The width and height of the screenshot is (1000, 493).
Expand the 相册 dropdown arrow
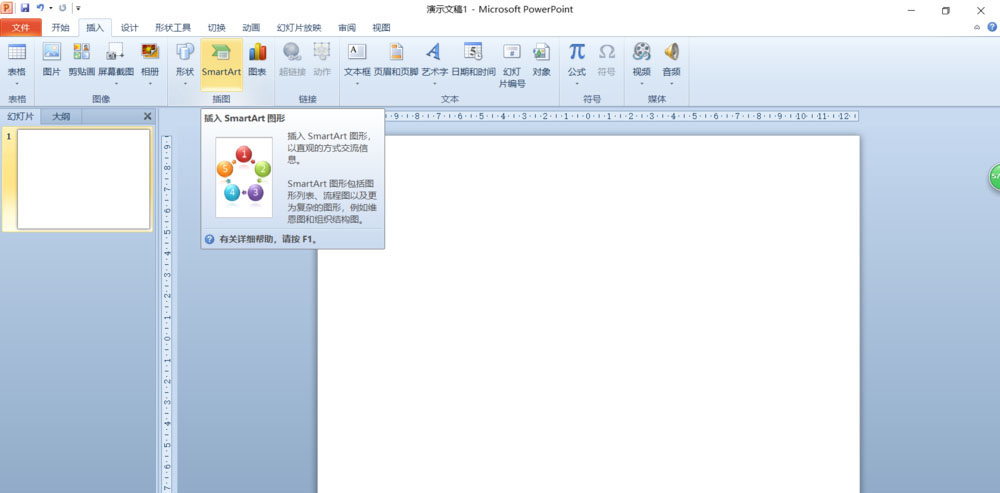(150, 84)
